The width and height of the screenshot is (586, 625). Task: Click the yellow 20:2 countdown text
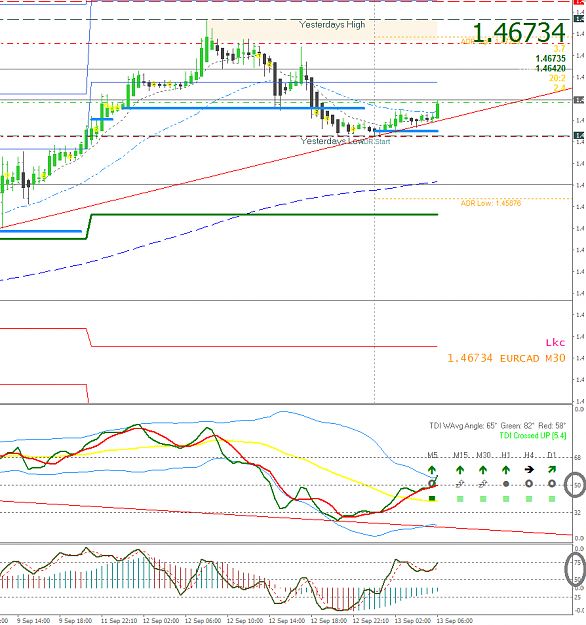pyautogui.click(x=557, y=78)
